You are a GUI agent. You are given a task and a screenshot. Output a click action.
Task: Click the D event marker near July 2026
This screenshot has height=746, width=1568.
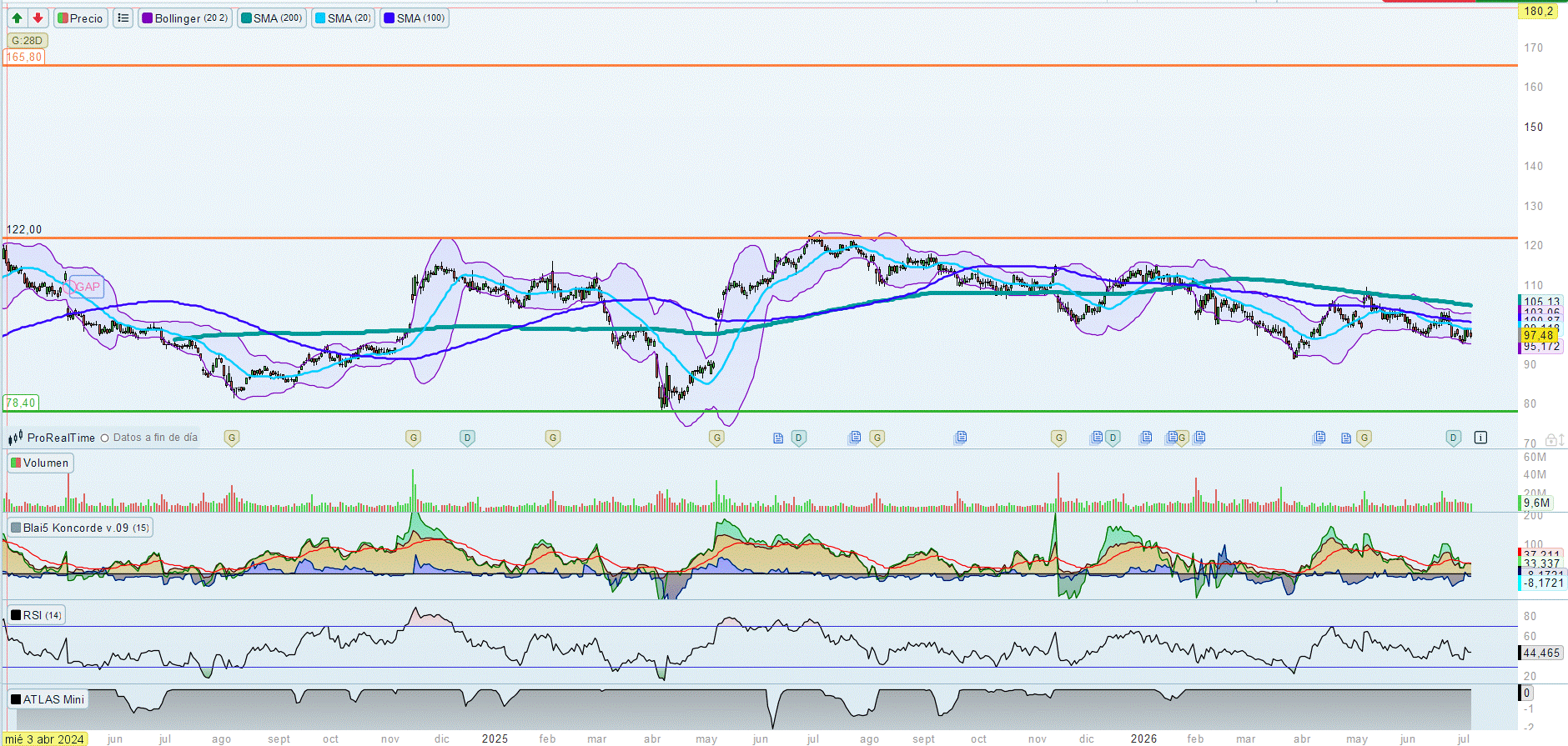tap(1454, 438)
